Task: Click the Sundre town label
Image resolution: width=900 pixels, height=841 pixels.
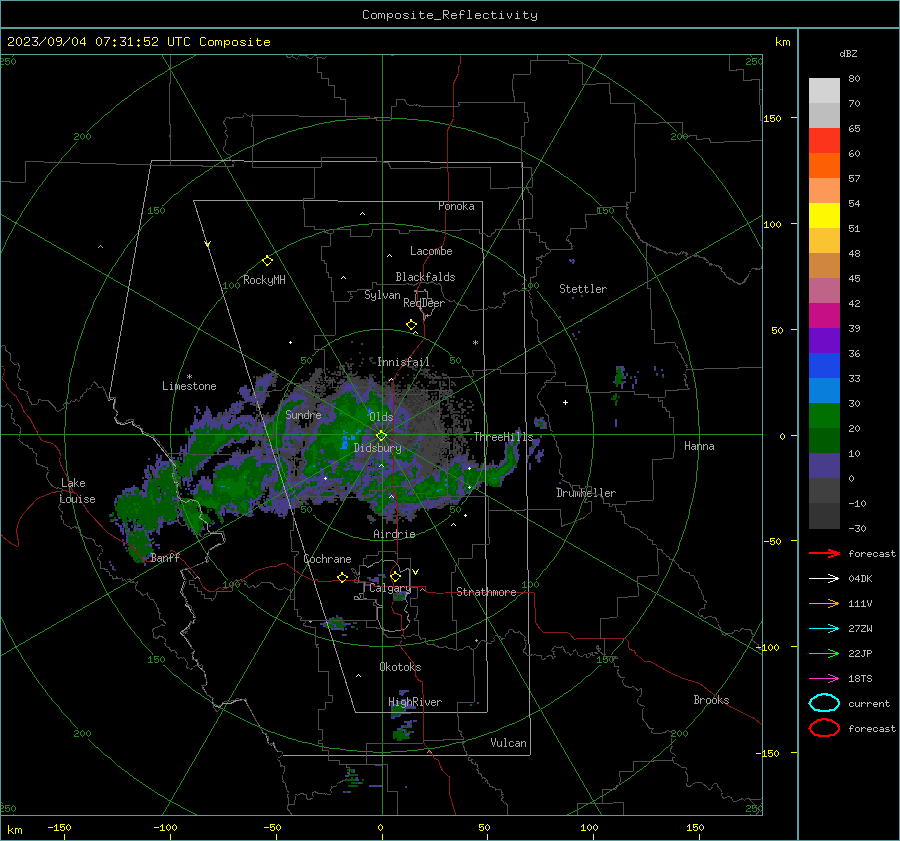Action: tap(303, 414)
